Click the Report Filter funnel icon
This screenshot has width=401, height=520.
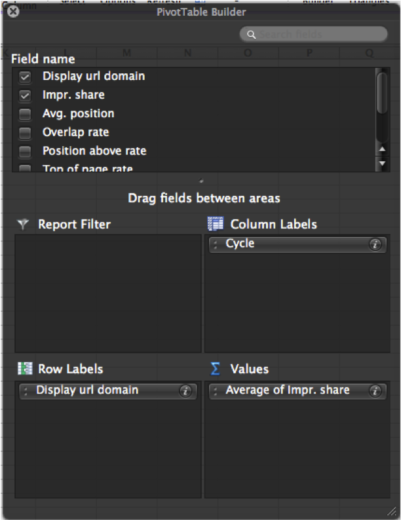pyautogui.click(x=23, y=224)
